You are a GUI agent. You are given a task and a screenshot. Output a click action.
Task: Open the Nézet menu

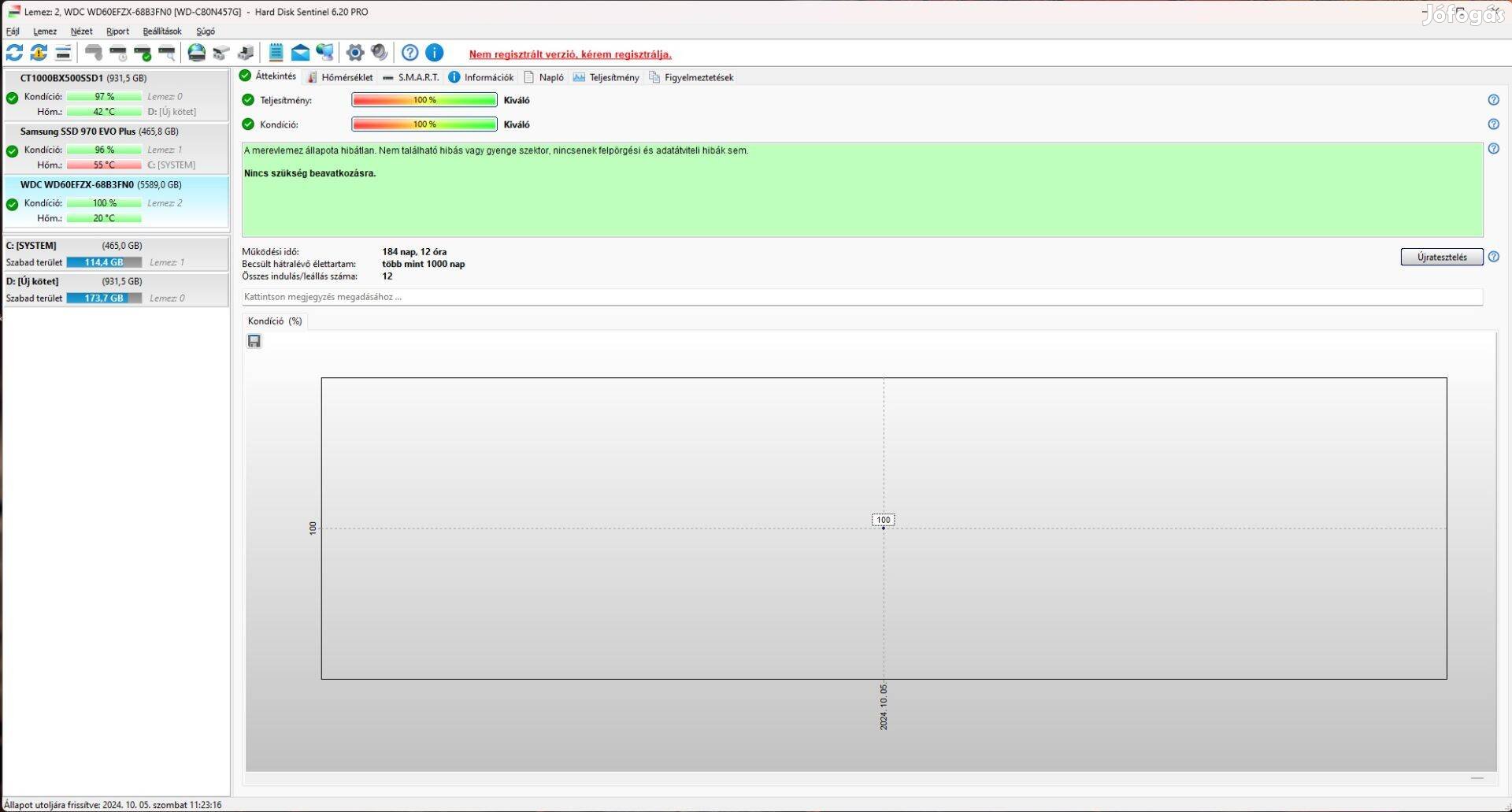tap(81, 32)
